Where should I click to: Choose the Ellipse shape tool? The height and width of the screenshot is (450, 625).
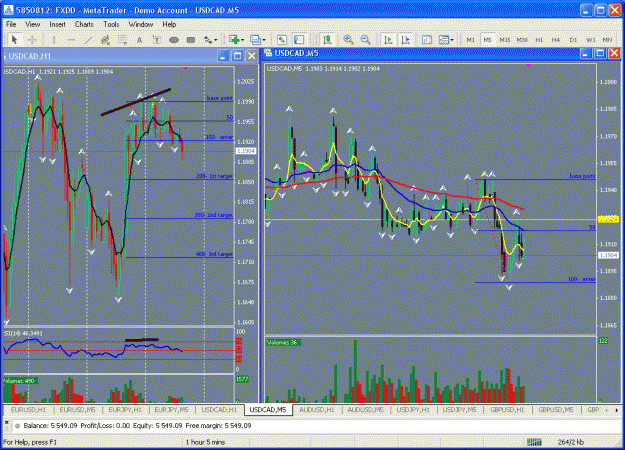point(174,40)
